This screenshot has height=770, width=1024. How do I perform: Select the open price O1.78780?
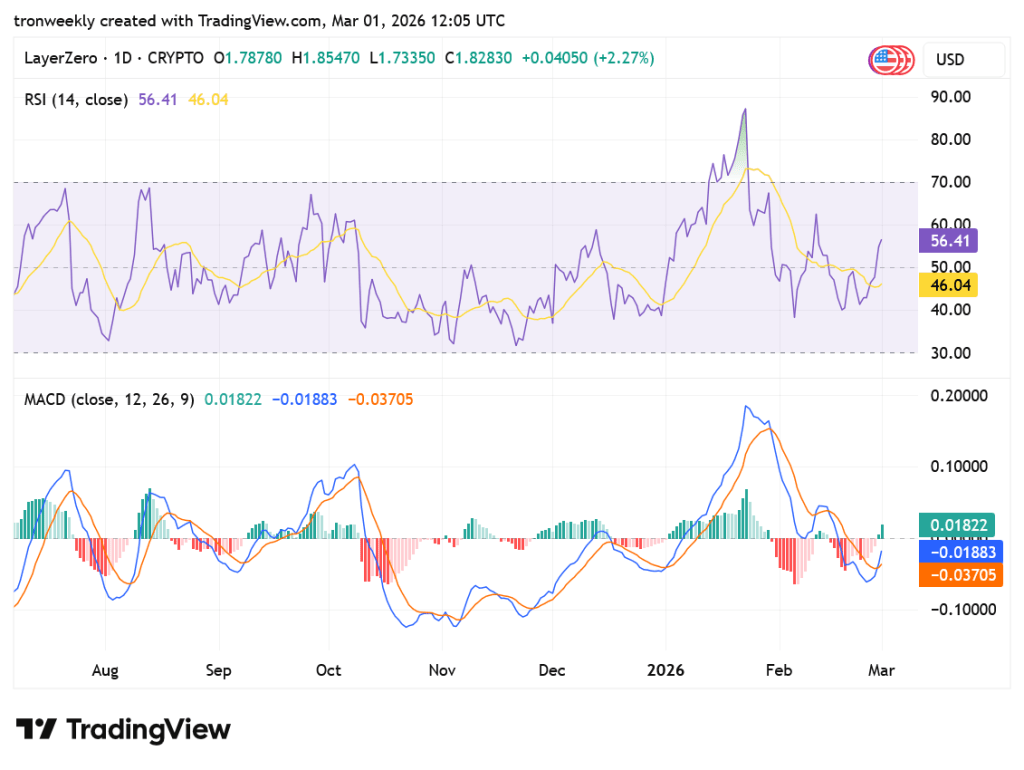(248, 58)
